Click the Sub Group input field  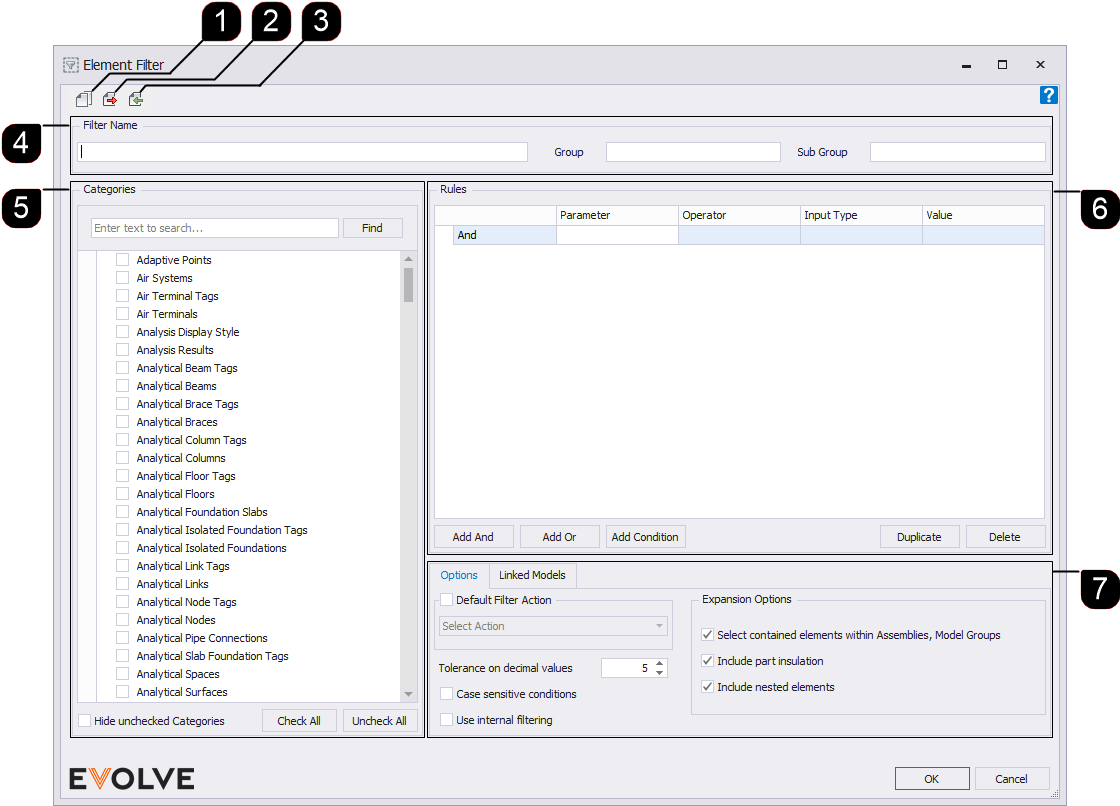click(957, 151)
